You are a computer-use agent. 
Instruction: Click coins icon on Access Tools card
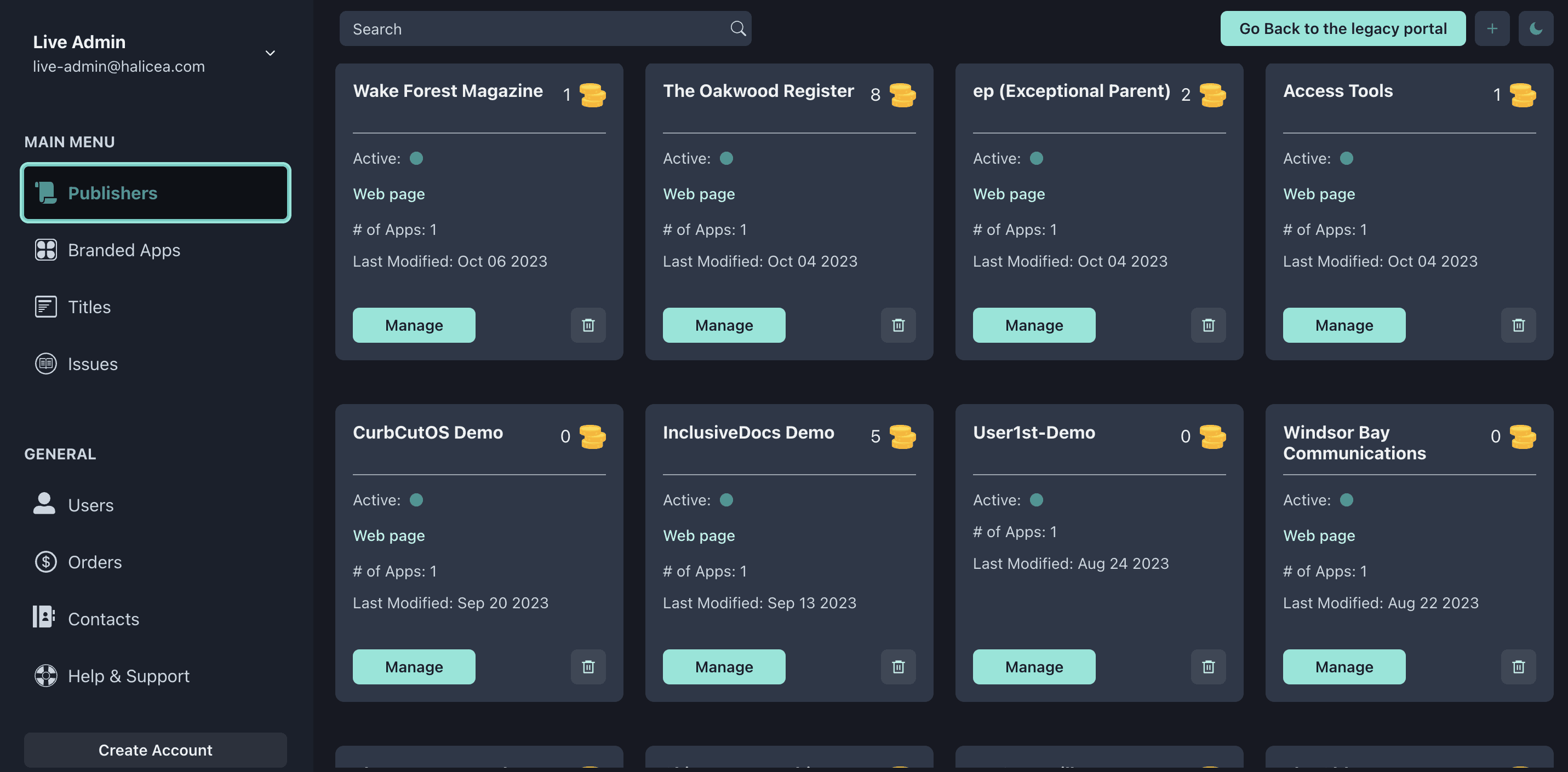tap(1523, 95)
